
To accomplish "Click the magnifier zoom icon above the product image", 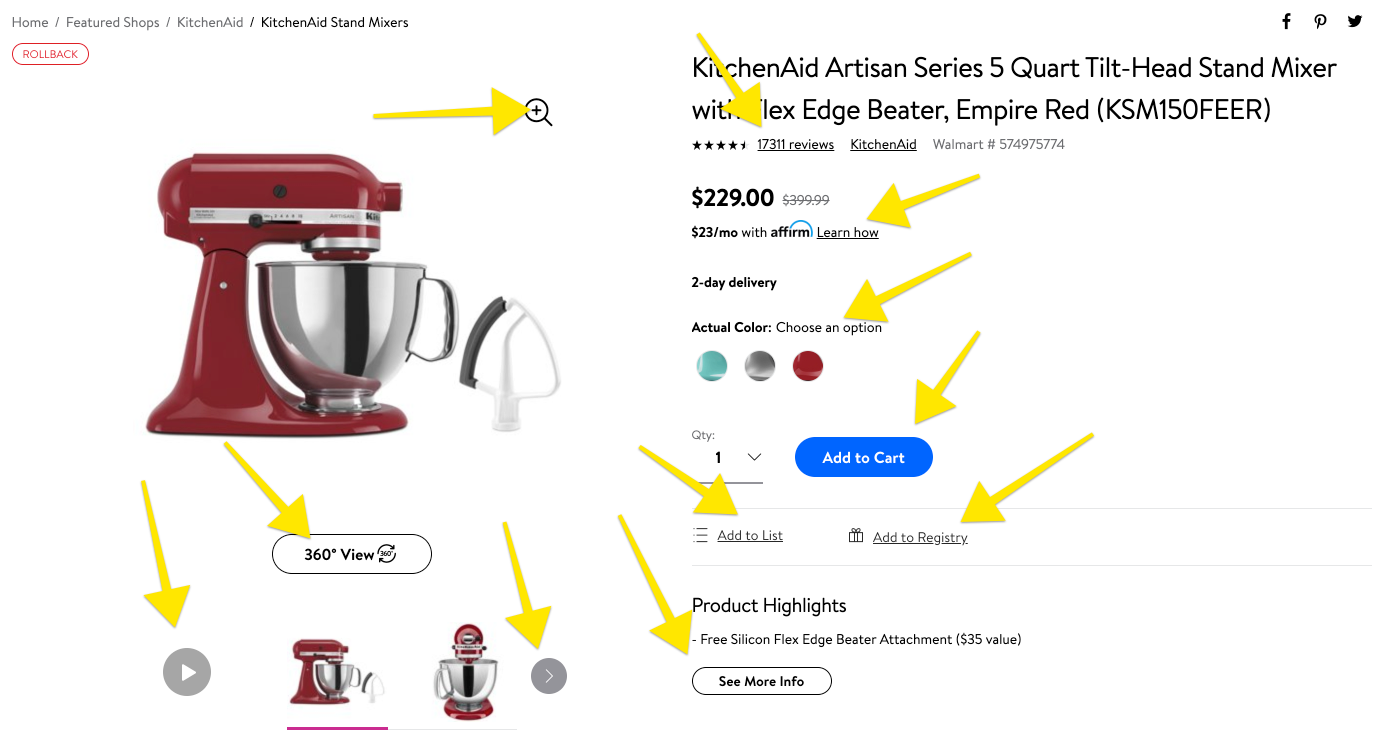I will pos(538,112).
